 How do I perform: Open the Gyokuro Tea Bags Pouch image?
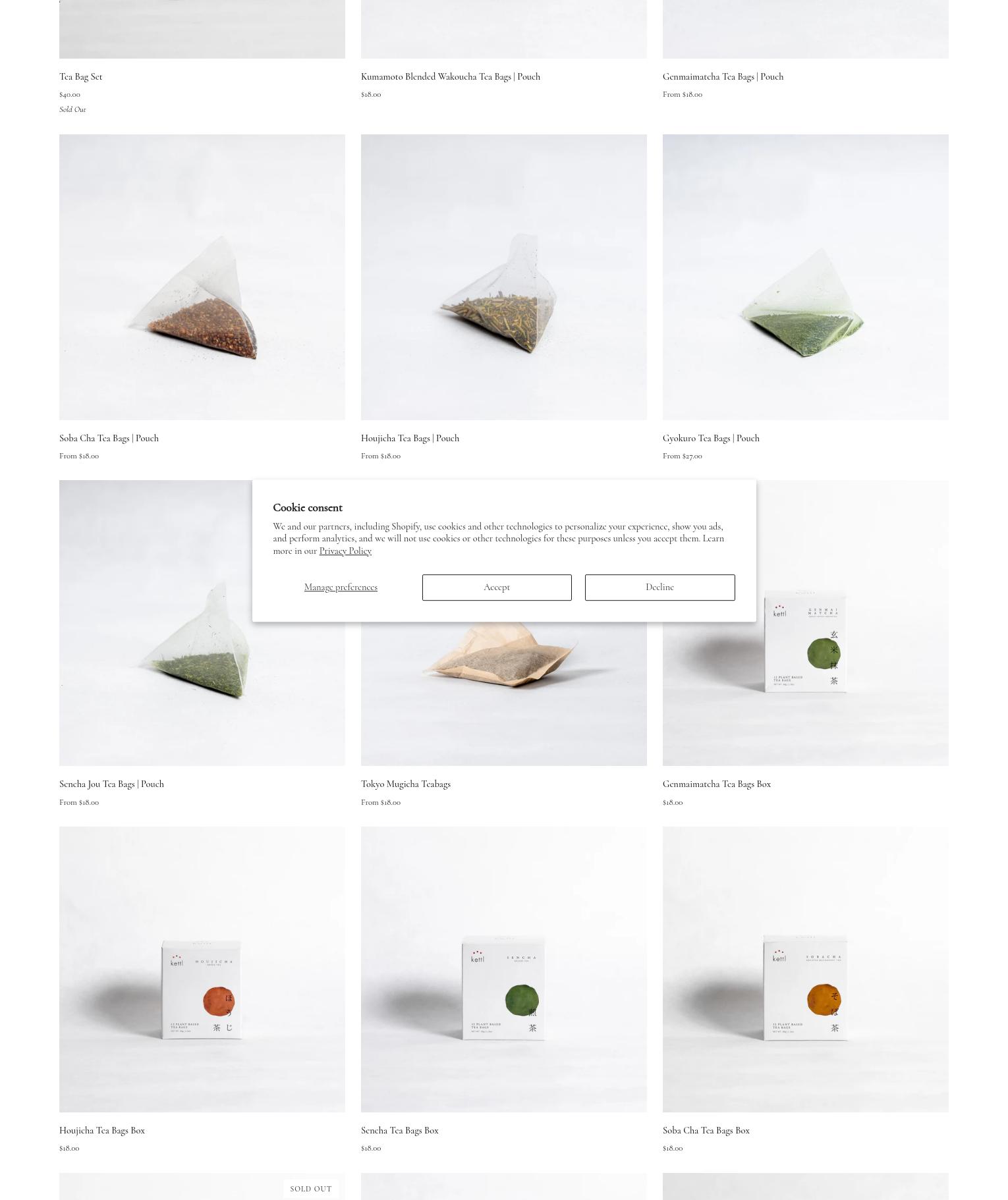(x=806, y=277)
